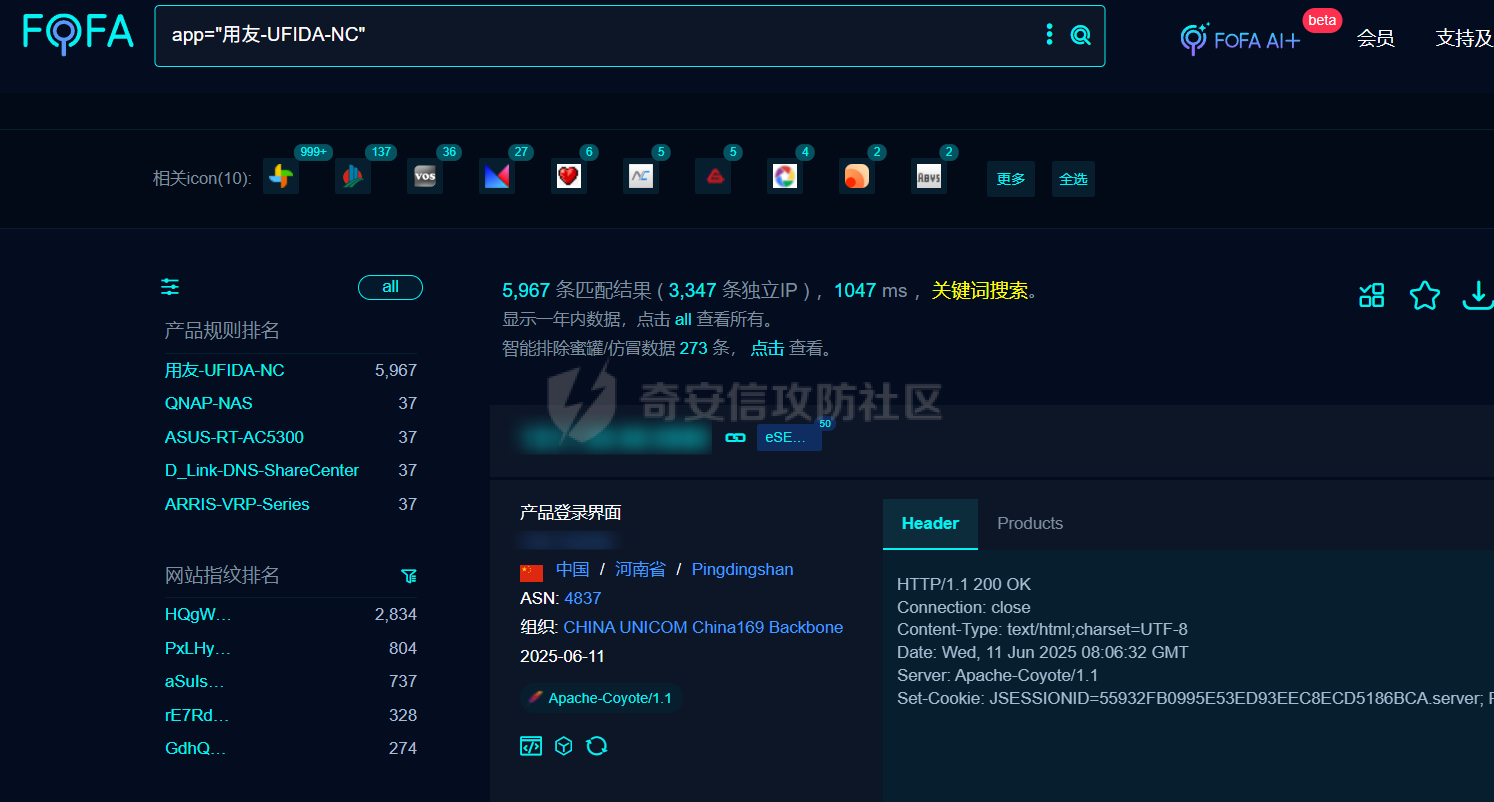Select pinwheel icon with 999+ badge
This screenshot has width=1494, height=802.
point(281,177)
